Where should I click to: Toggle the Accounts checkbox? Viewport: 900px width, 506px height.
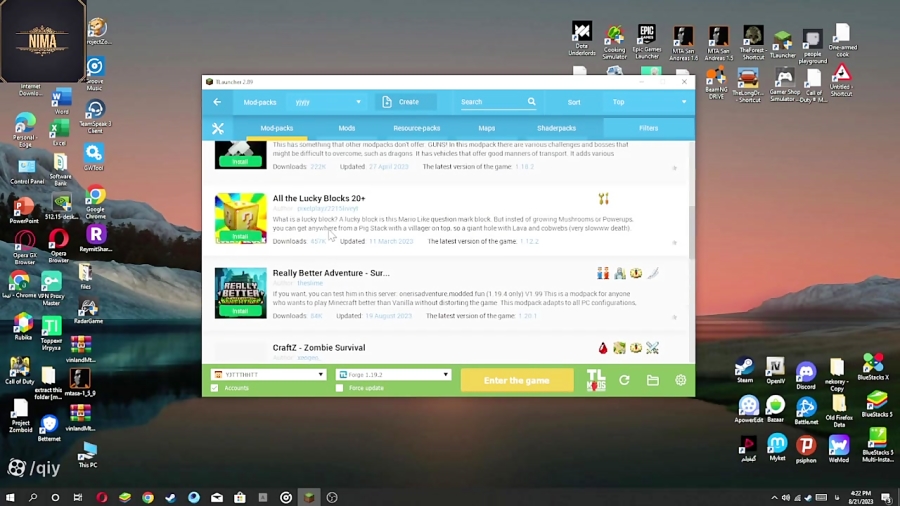click(215, 388)
